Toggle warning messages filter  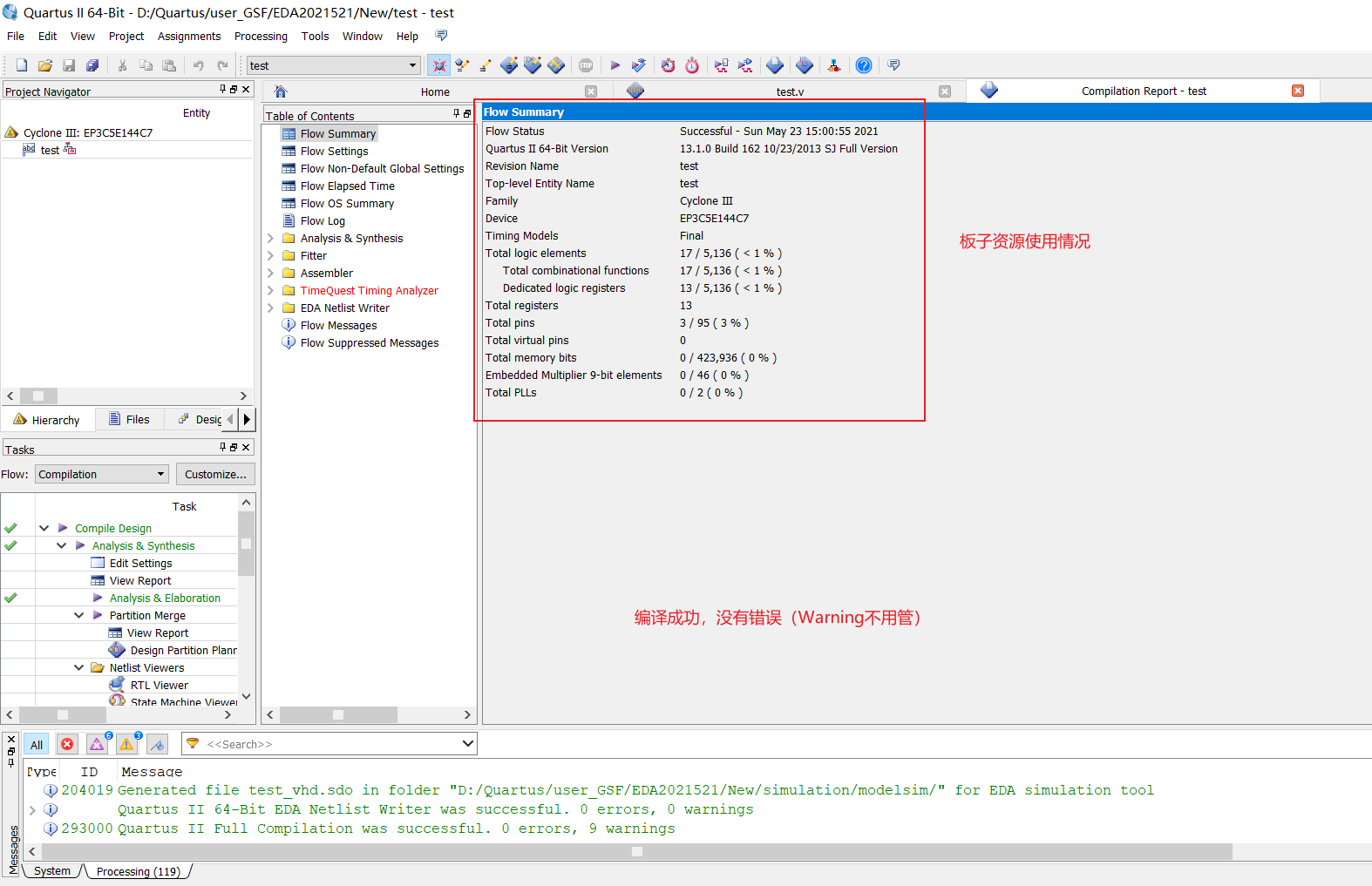(x=126, y=744)
